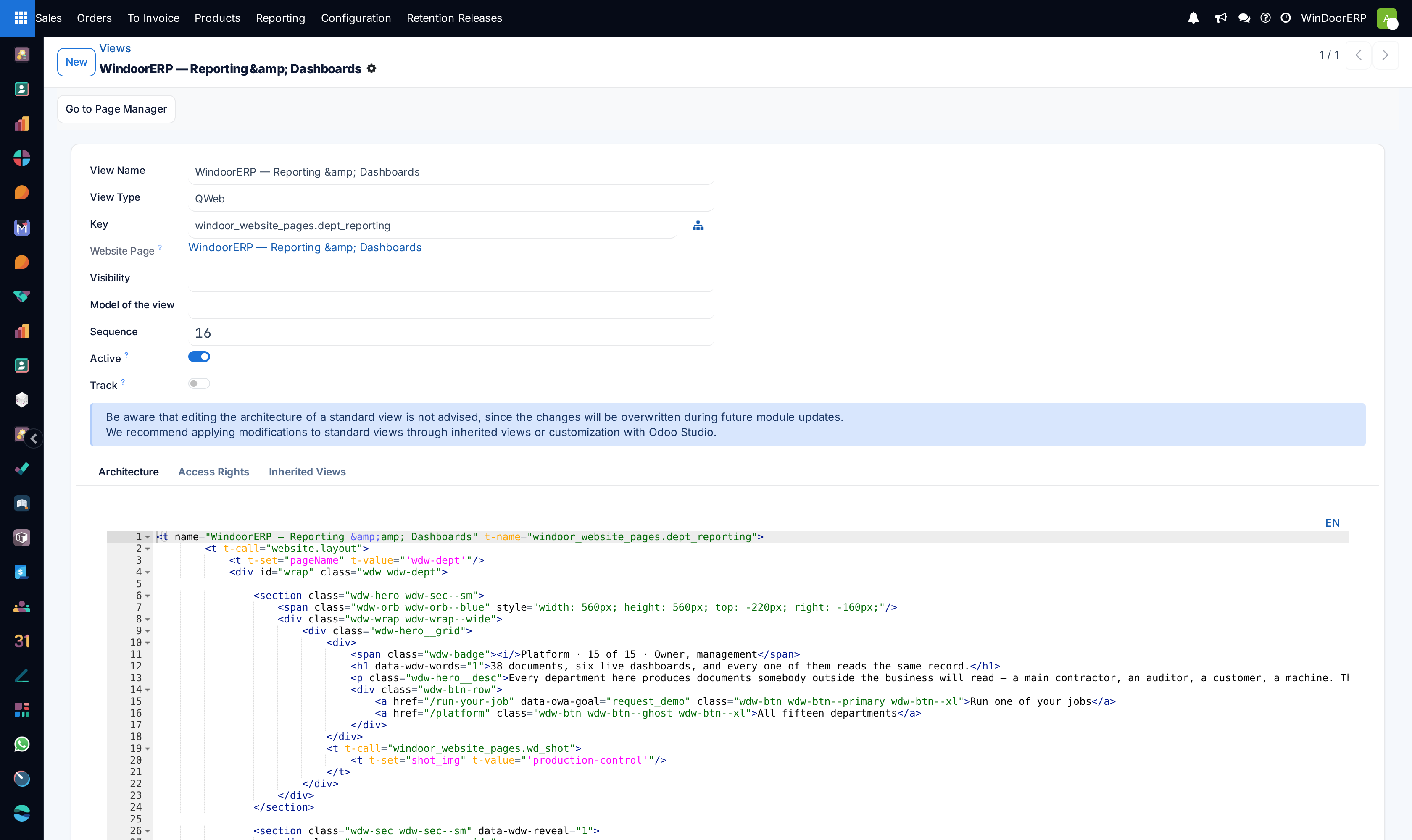Image resolution: width=1412 pixels, height=840 pixels.
Task: Click the New button
Action: point(76,62)
